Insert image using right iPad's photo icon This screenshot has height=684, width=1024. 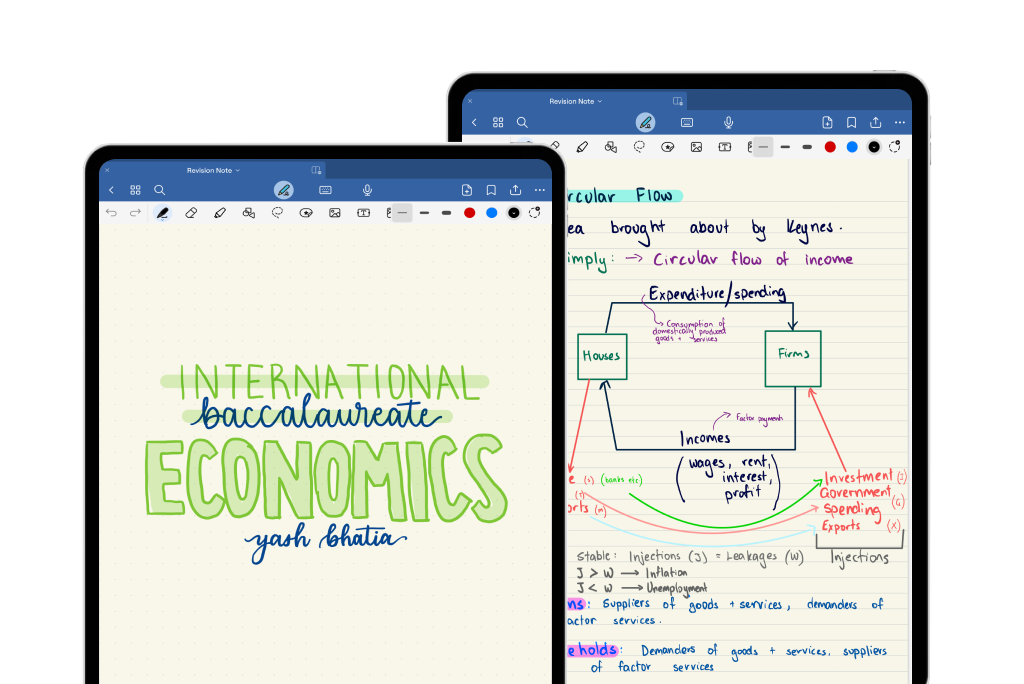pyautogui.click(x=696, y=147)
